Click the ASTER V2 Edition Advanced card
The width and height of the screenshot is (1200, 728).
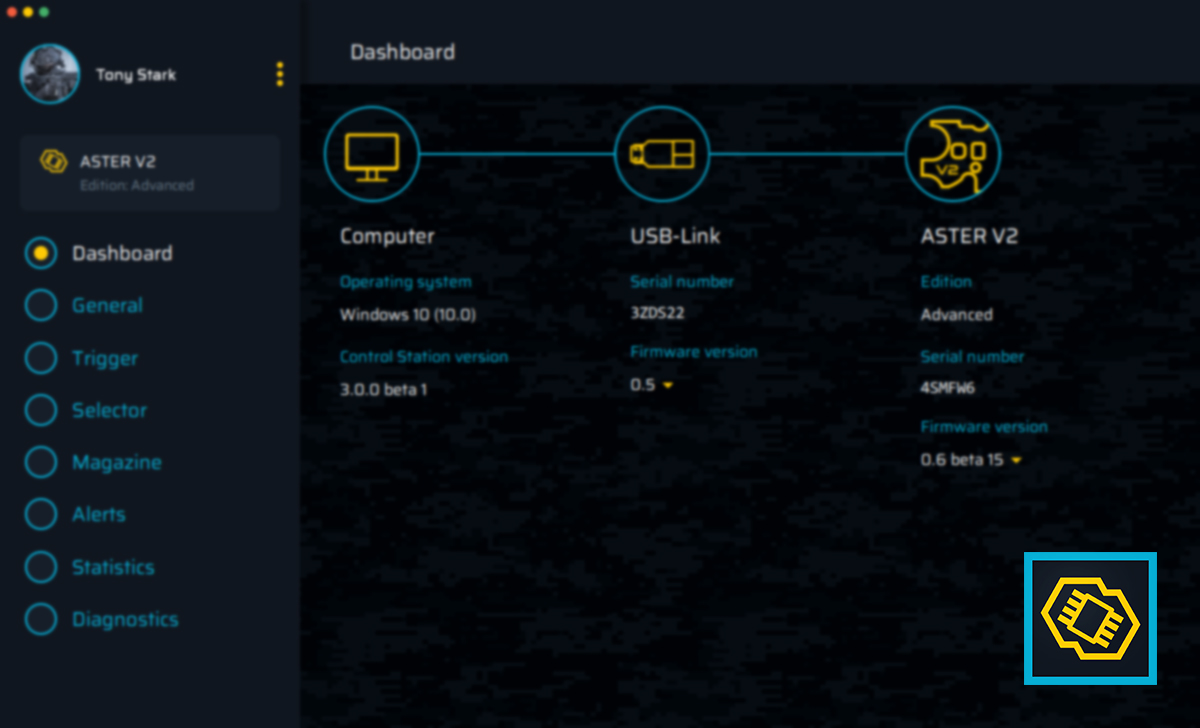(150, 172)
